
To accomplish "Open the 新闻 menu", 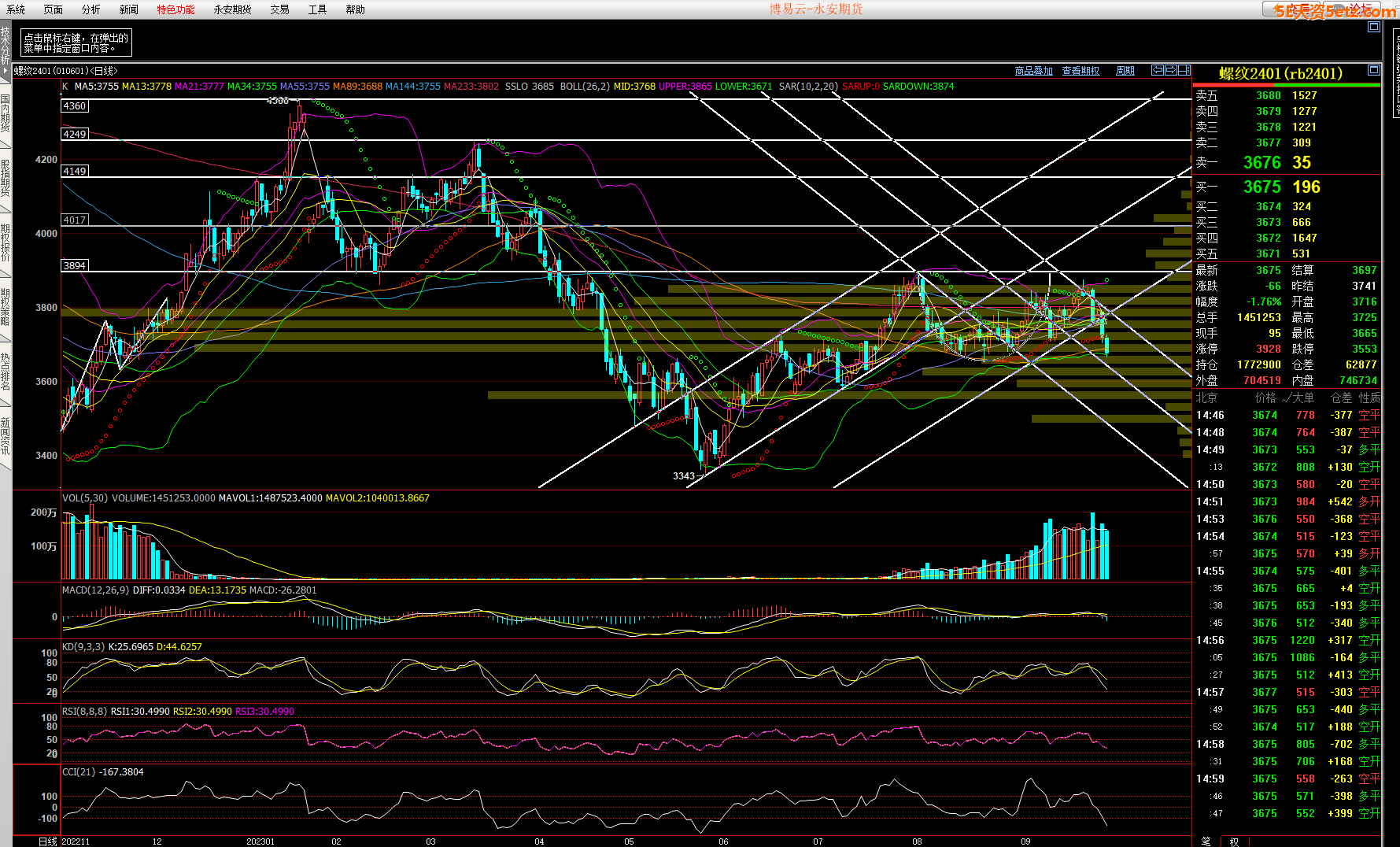I will coord(129,9).
